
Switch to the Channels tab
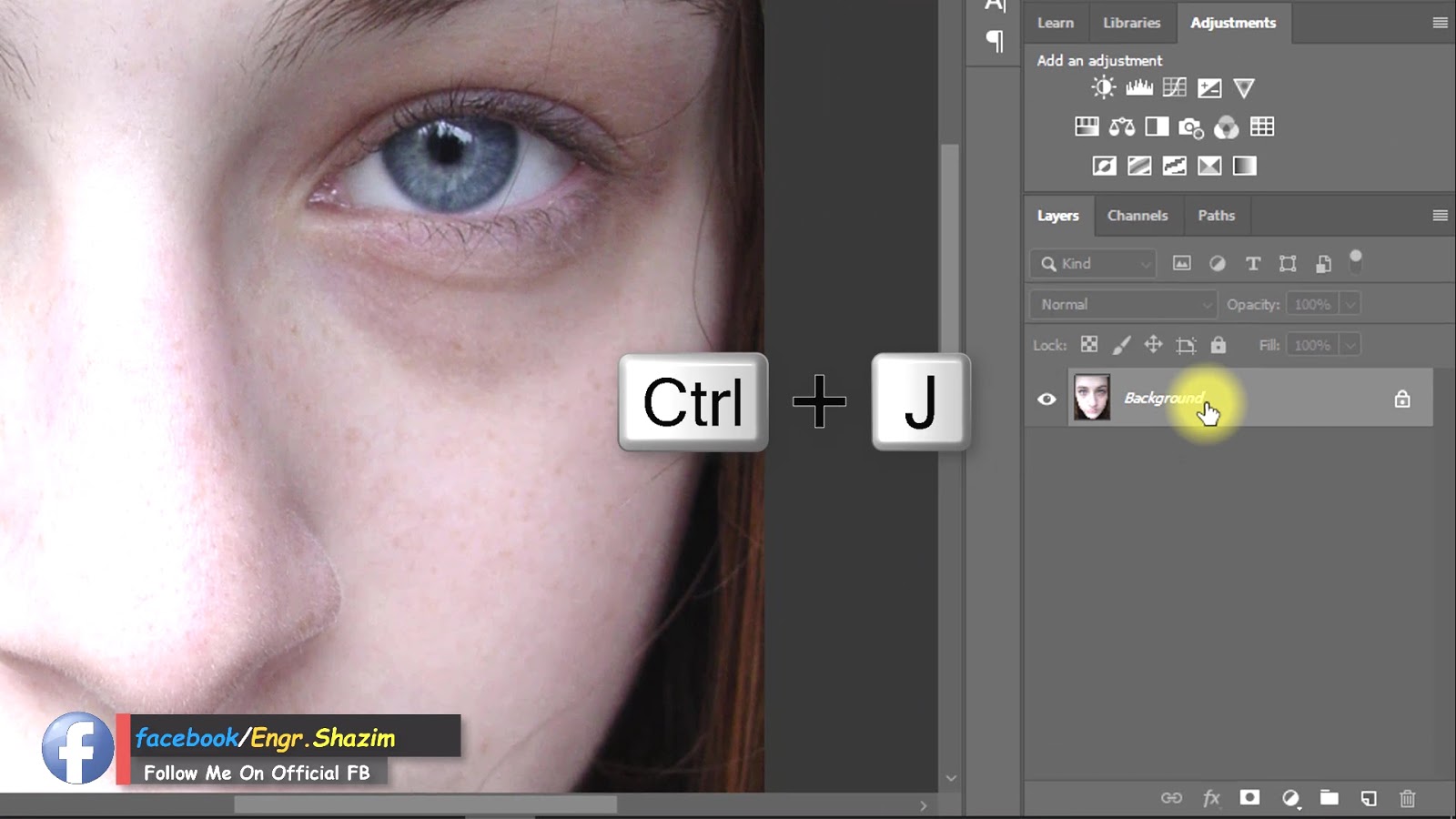(1137, 216)
